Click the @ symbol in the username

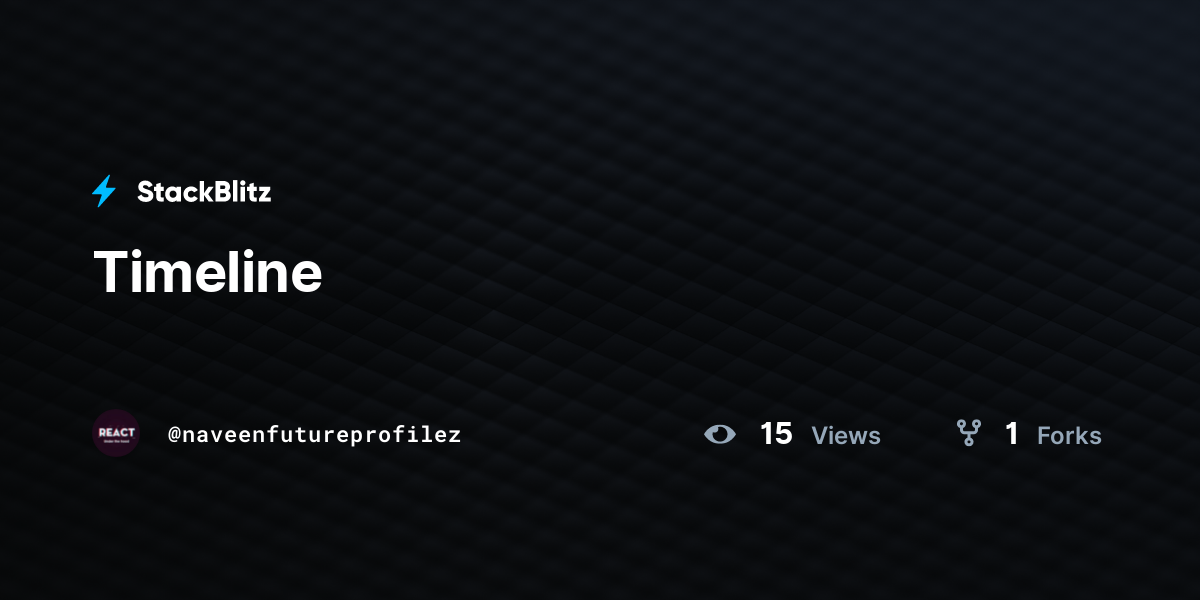(174, 435)
